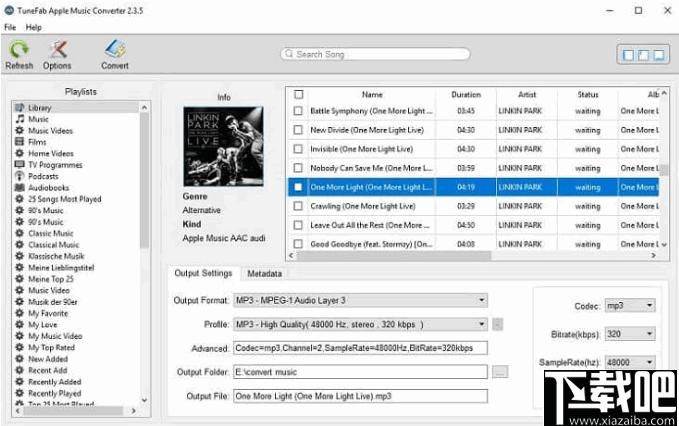Switch to the Metadata tab
Screen dimensions: 679x426
264,274
